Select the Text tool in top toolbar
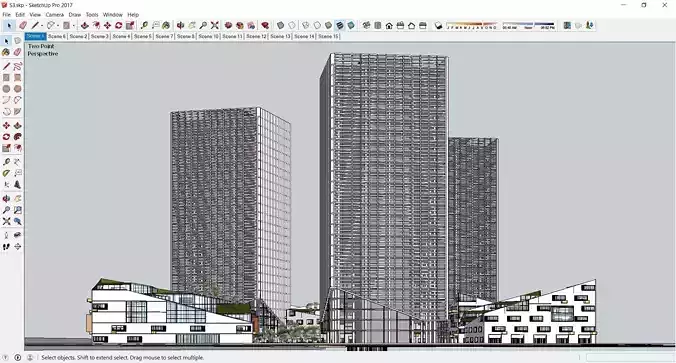This screenshot has height=363, width=676. (156, 25)
